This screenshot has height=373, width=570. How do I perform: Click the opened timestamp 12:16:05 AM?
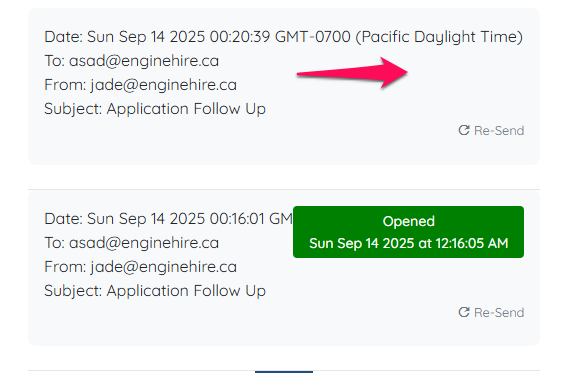pos(472,243)
